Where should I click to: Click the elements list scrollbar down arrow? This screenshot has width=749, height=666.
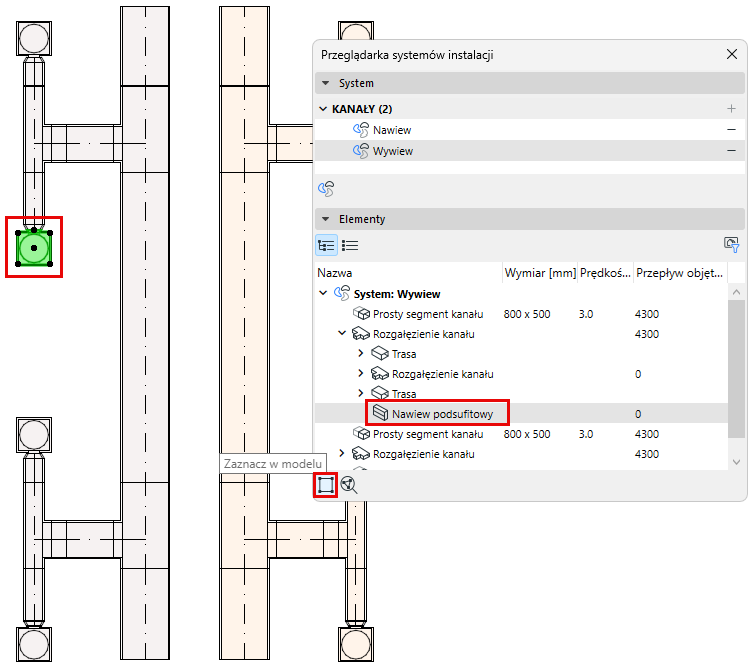click(x=736, y=462)
